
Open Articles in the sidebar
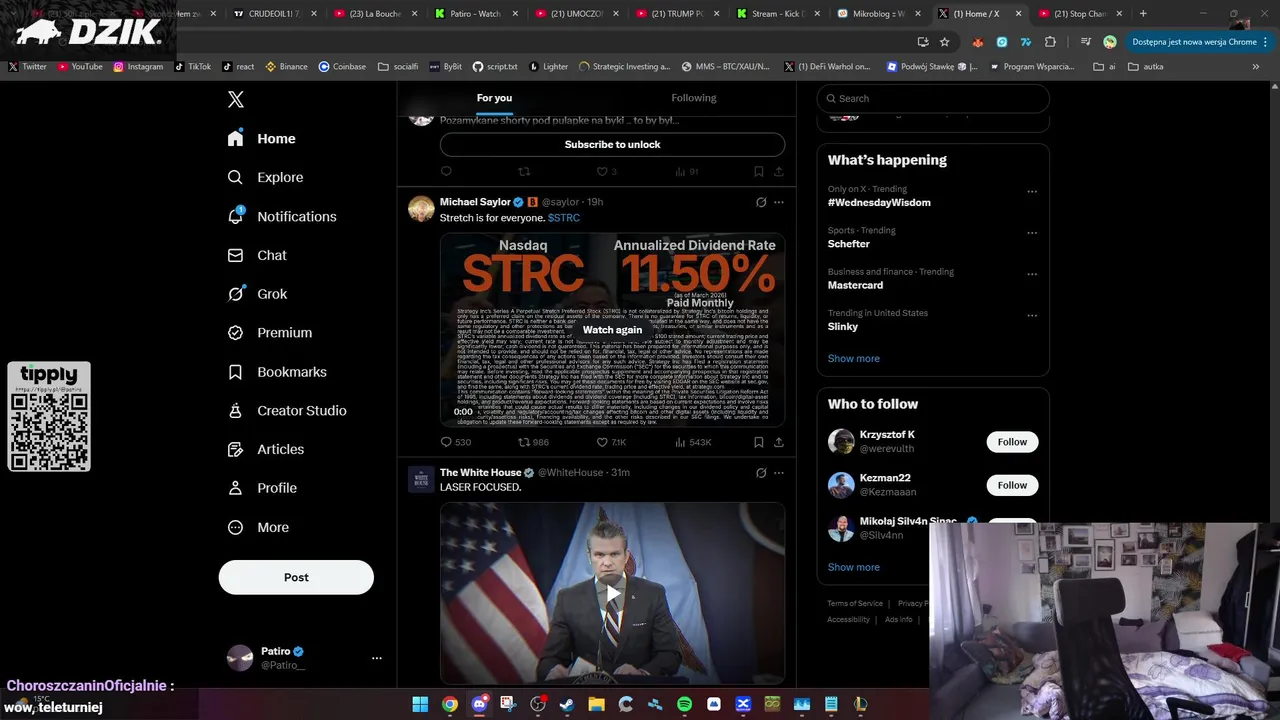(266, 449)
